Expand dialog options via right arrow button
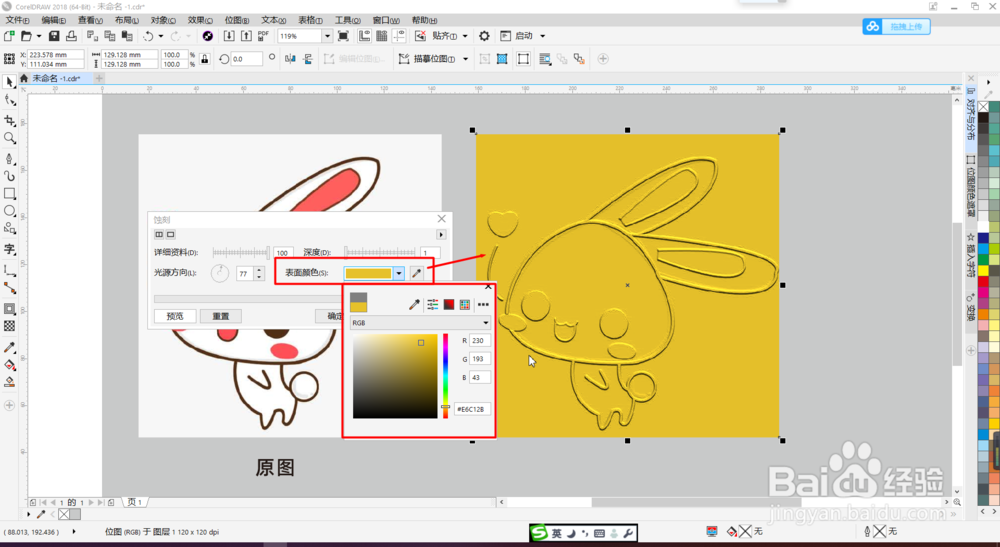Screen dimensions: 1000x547 tap(441, 235)
